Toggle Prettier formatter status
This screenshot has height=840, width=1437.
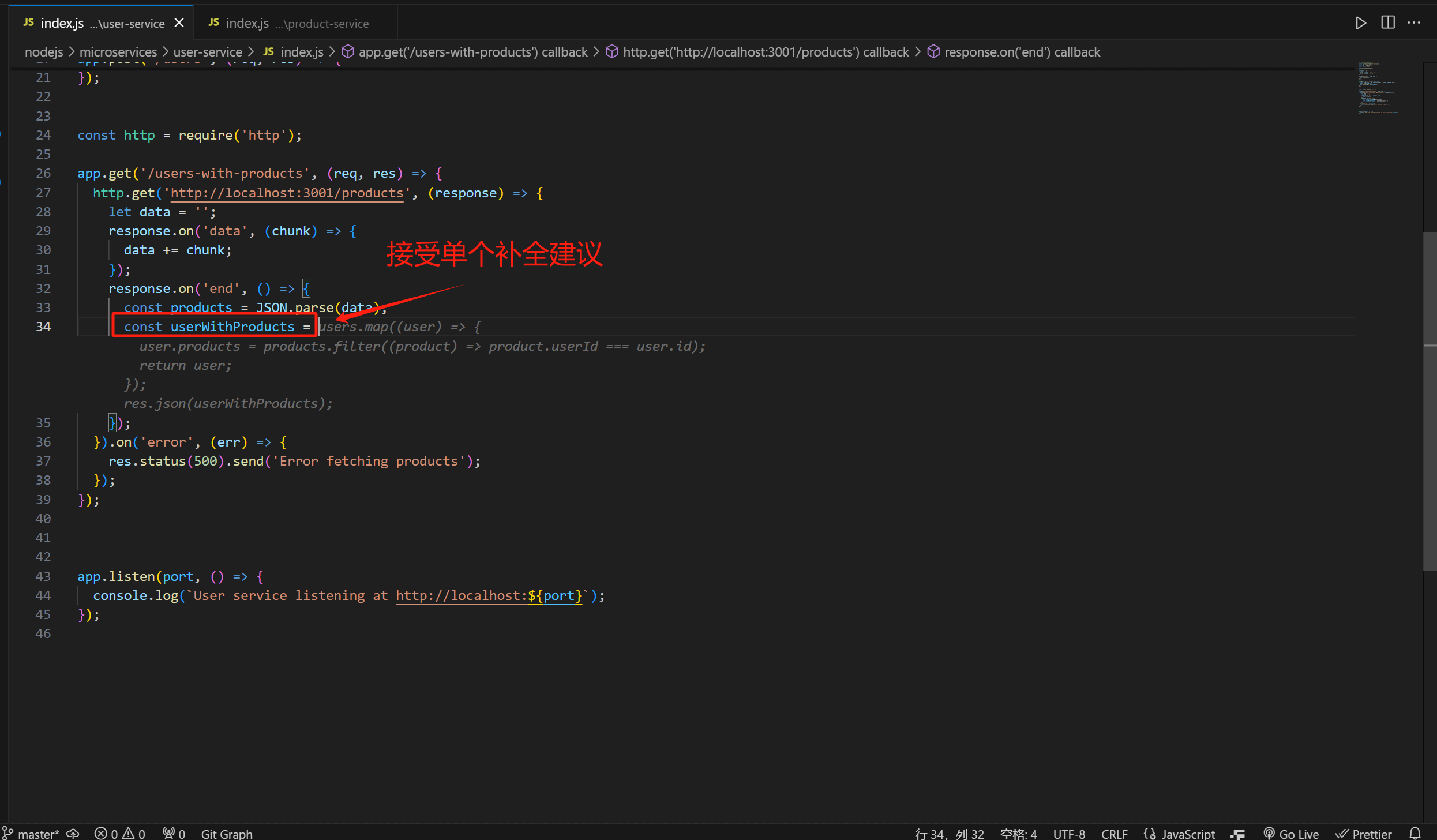pos(1364,834)
